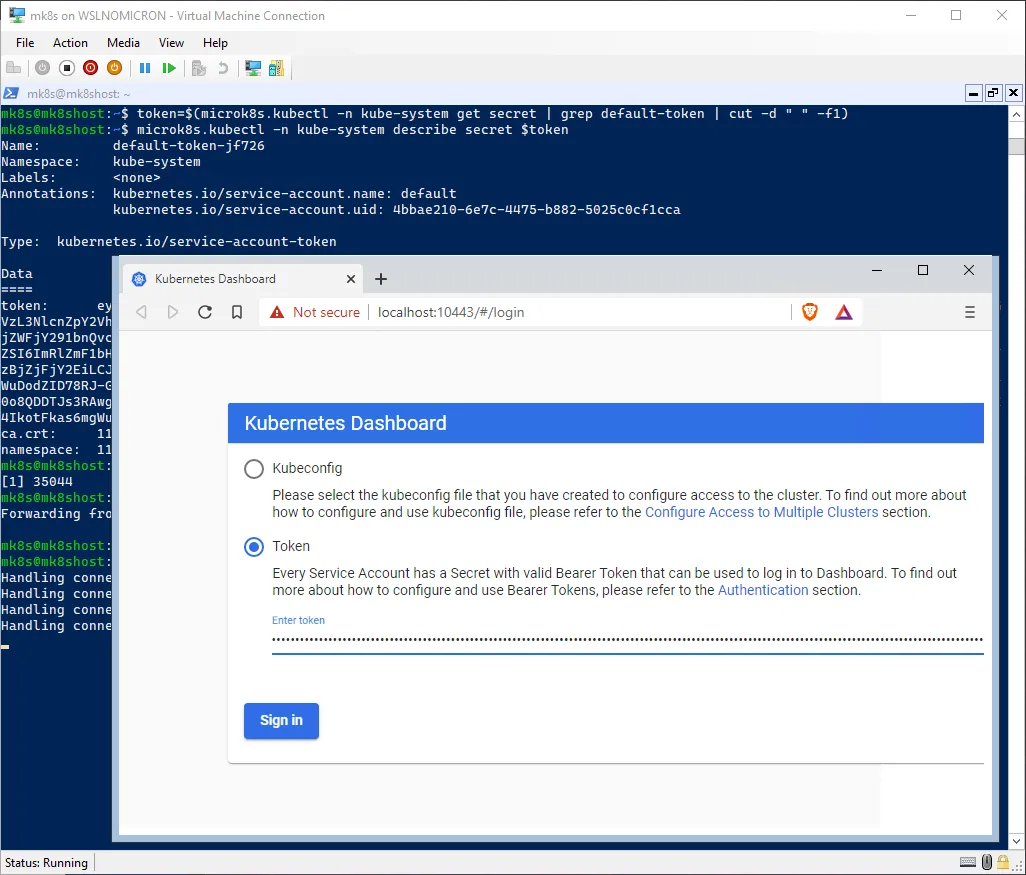Select the Token radio option

click(254, 547)
